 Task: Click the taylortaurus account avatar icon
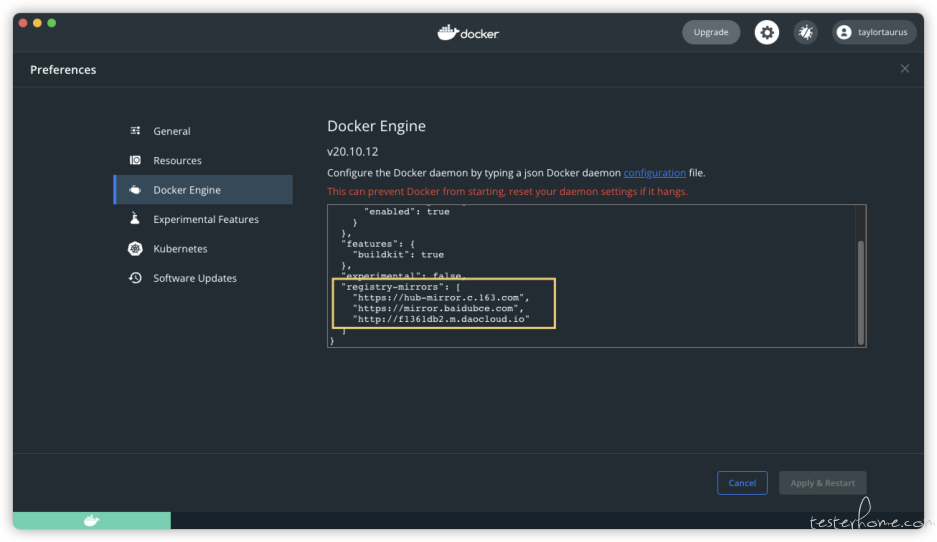(844, 32)
